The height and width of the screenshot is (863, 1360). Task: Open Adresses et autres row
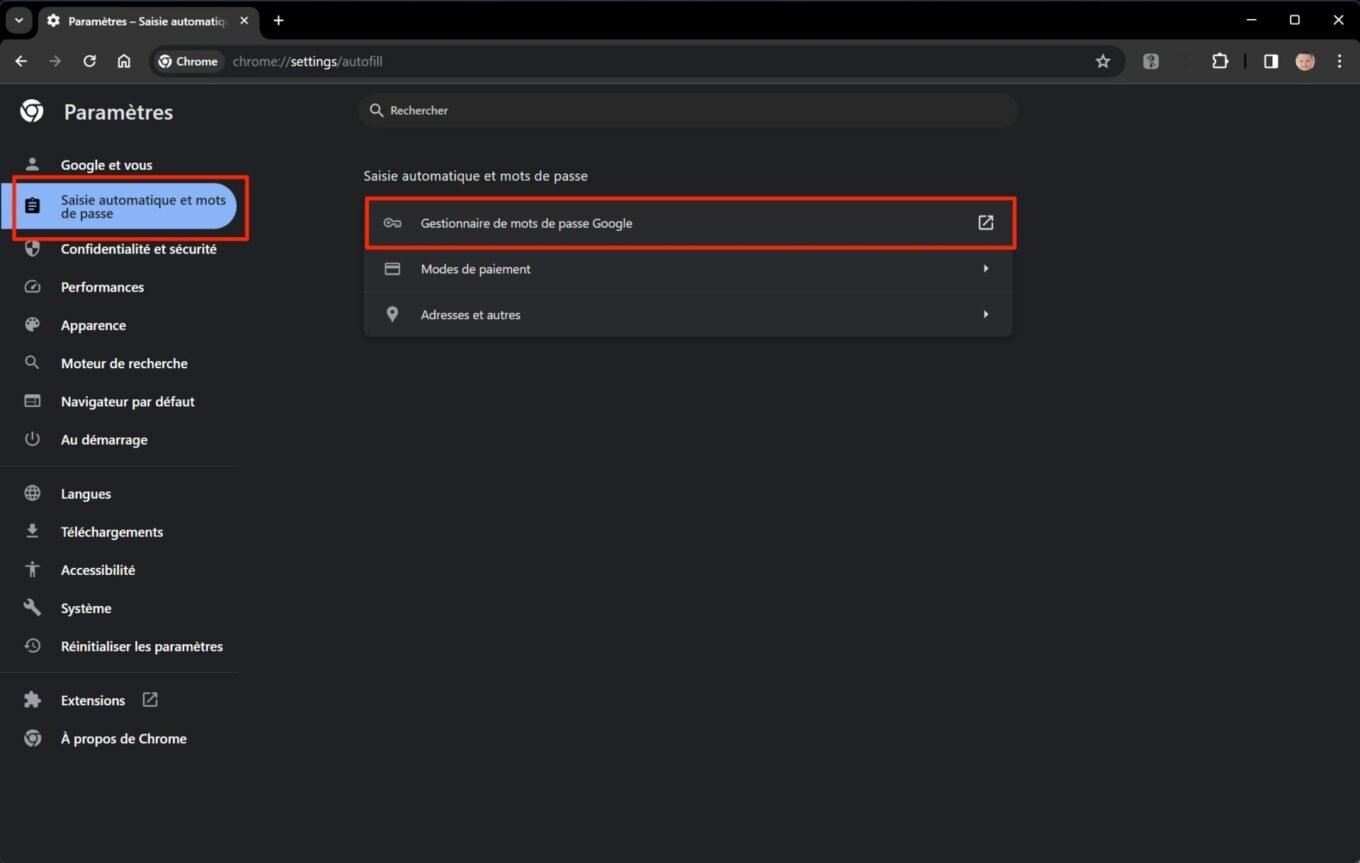(688, 314)
